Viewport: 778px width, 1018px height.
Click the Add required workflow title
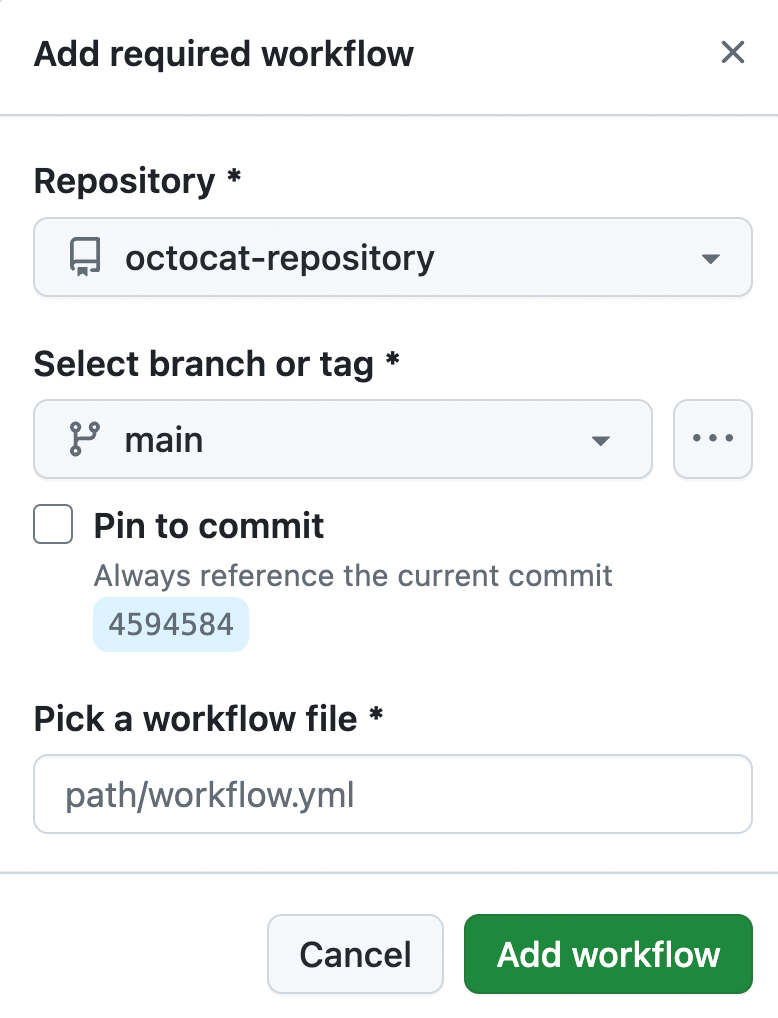pyautogui.click(x=223, y=54)
